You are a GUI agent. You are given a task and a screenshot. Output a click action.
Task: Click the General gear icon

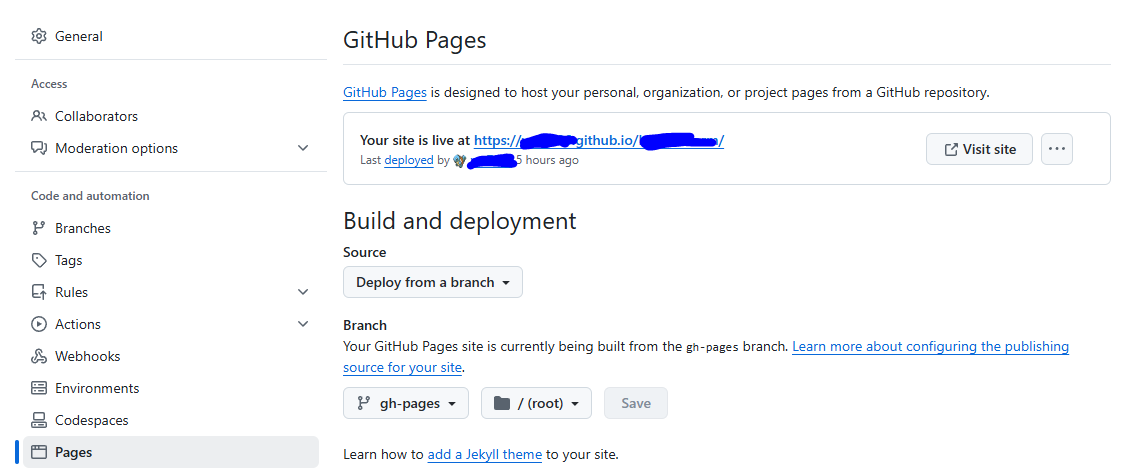[39, 36]
